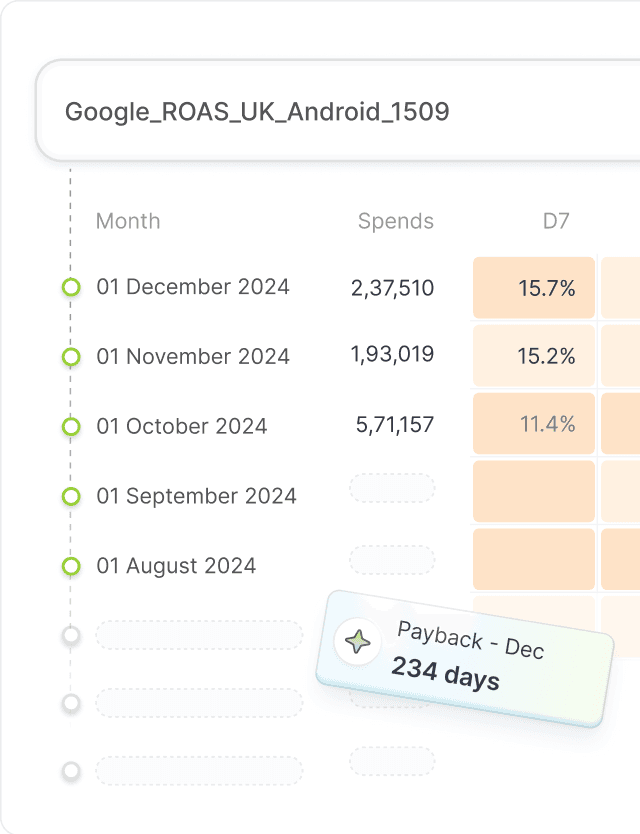Image resolution: width=640 pixels, height=834 pixels.
Task: Click the 5,71,157 October spends value
Action: coord(395,425)
